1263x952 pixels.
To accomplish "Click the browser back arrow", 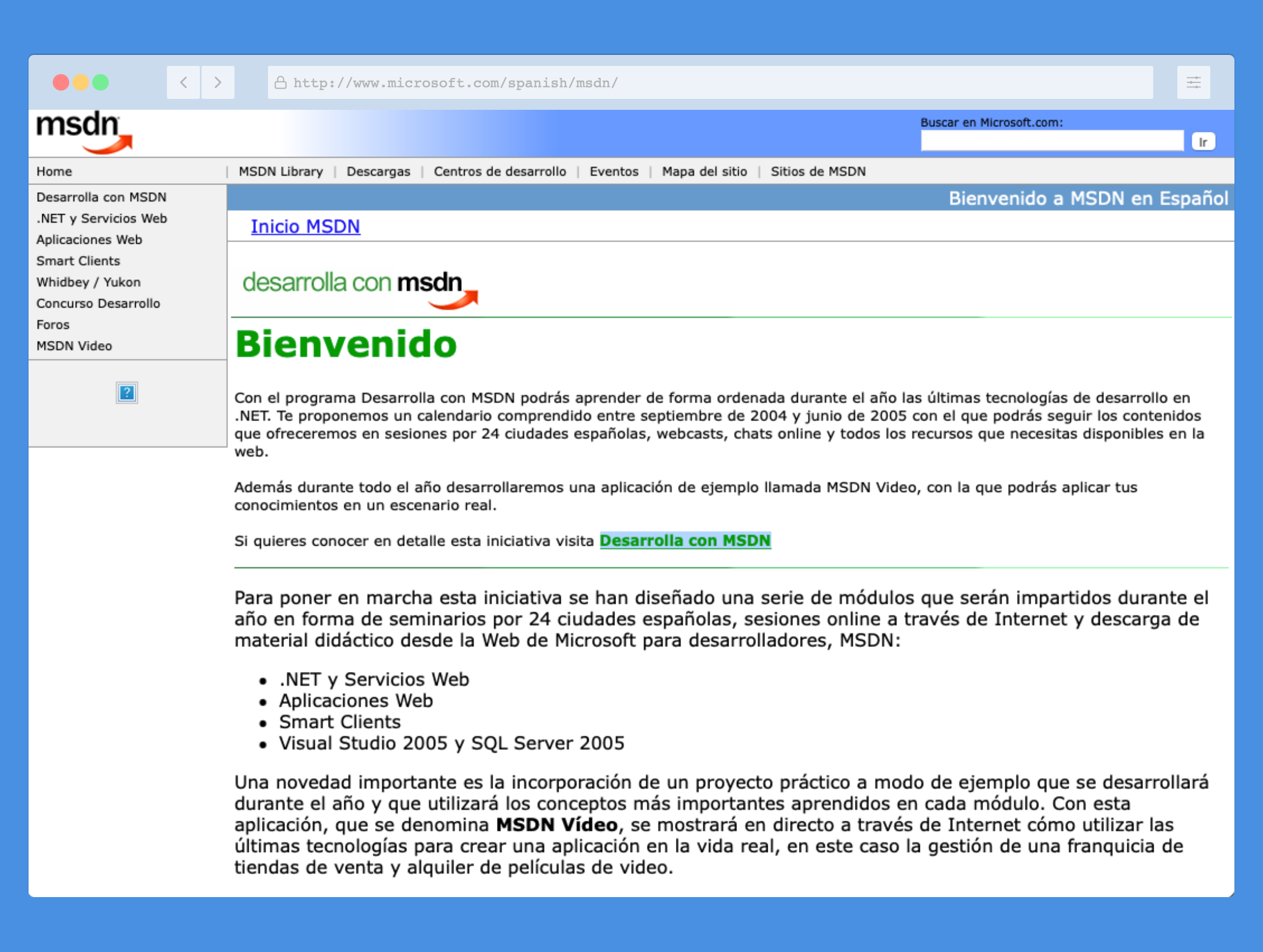I will pyautogui.click(x=183, y=82).
